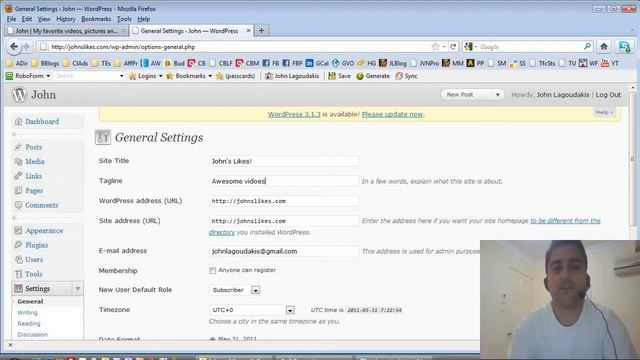
Task: Click the search magnifier in the Google box
Action: pyautogui.click(x=587, y=47)
